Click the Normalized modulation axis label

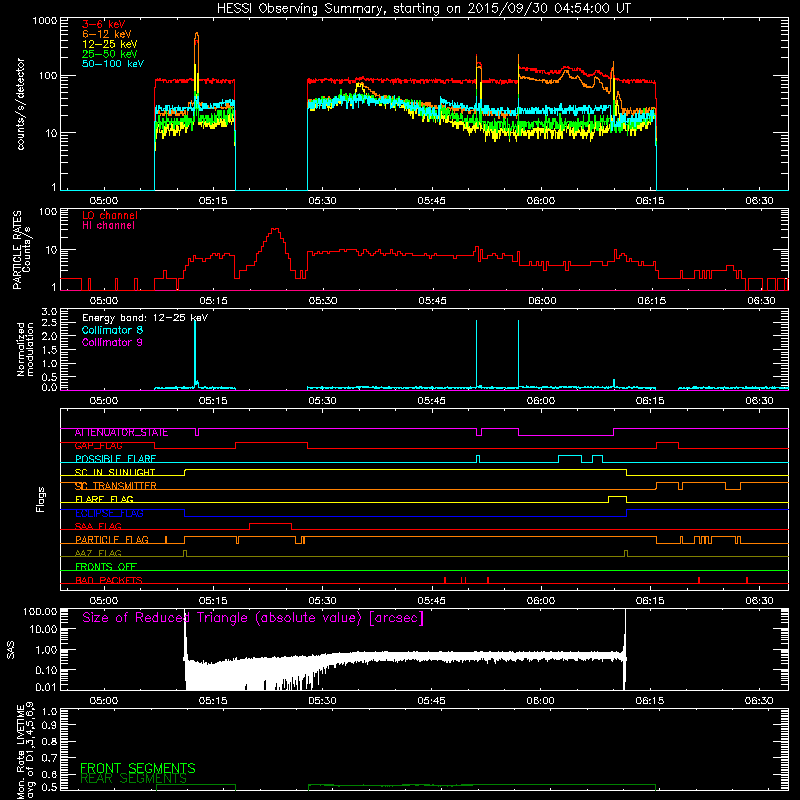[x=24, y=349]
